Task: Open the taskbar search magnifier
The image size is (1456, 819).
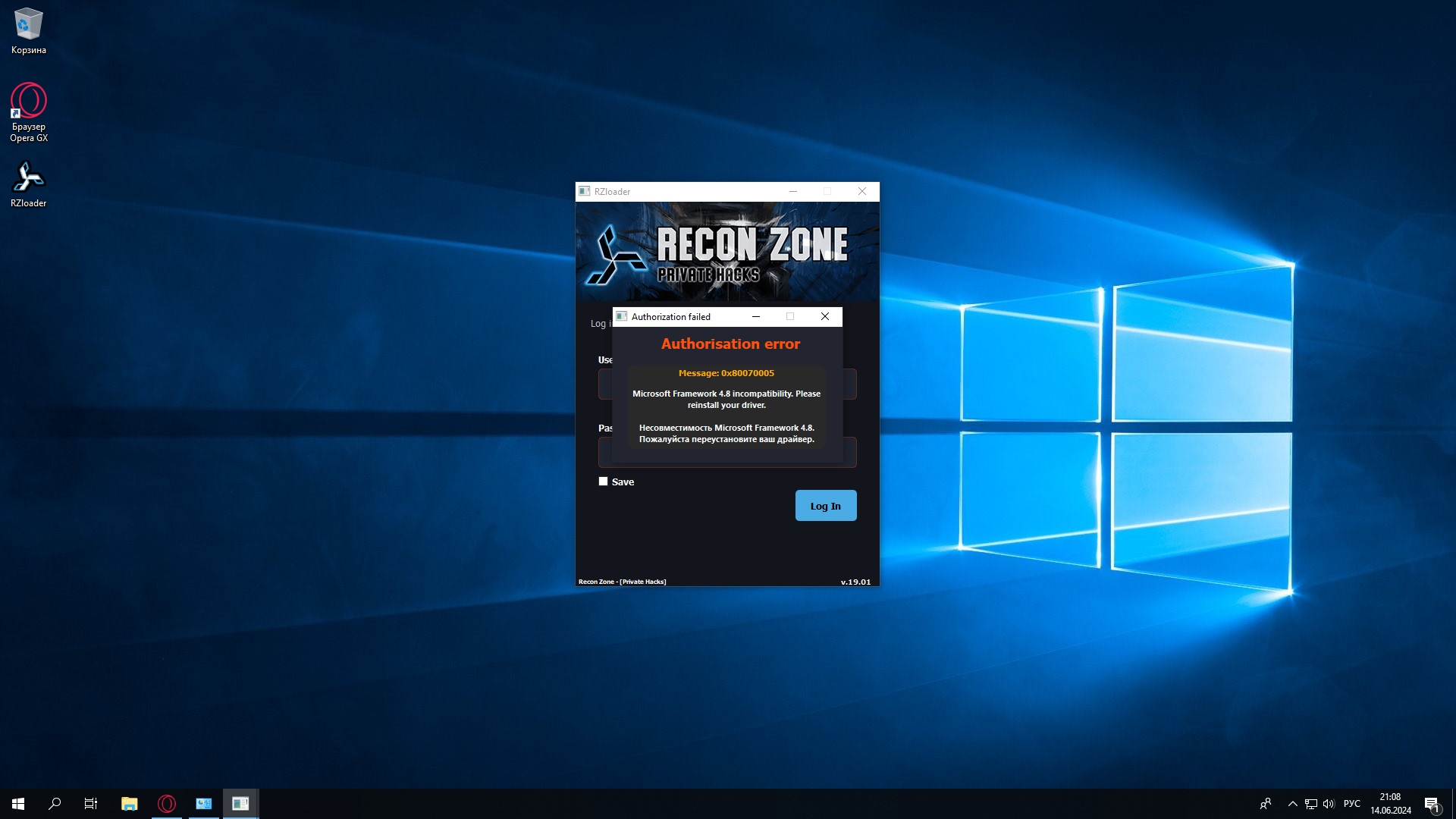Action: point(55,804)
